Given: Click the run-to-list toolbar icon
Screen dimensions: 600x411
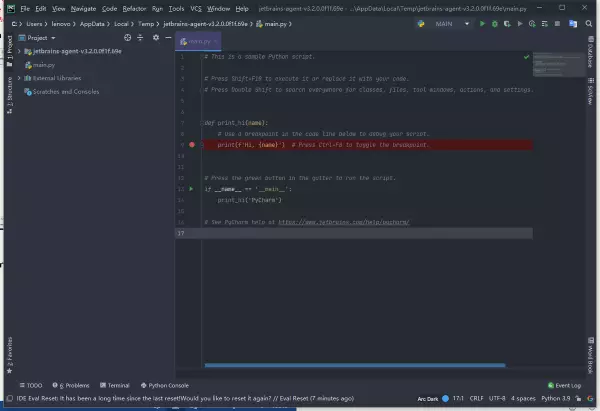Looking at the screenshot, I should (545, 24).
